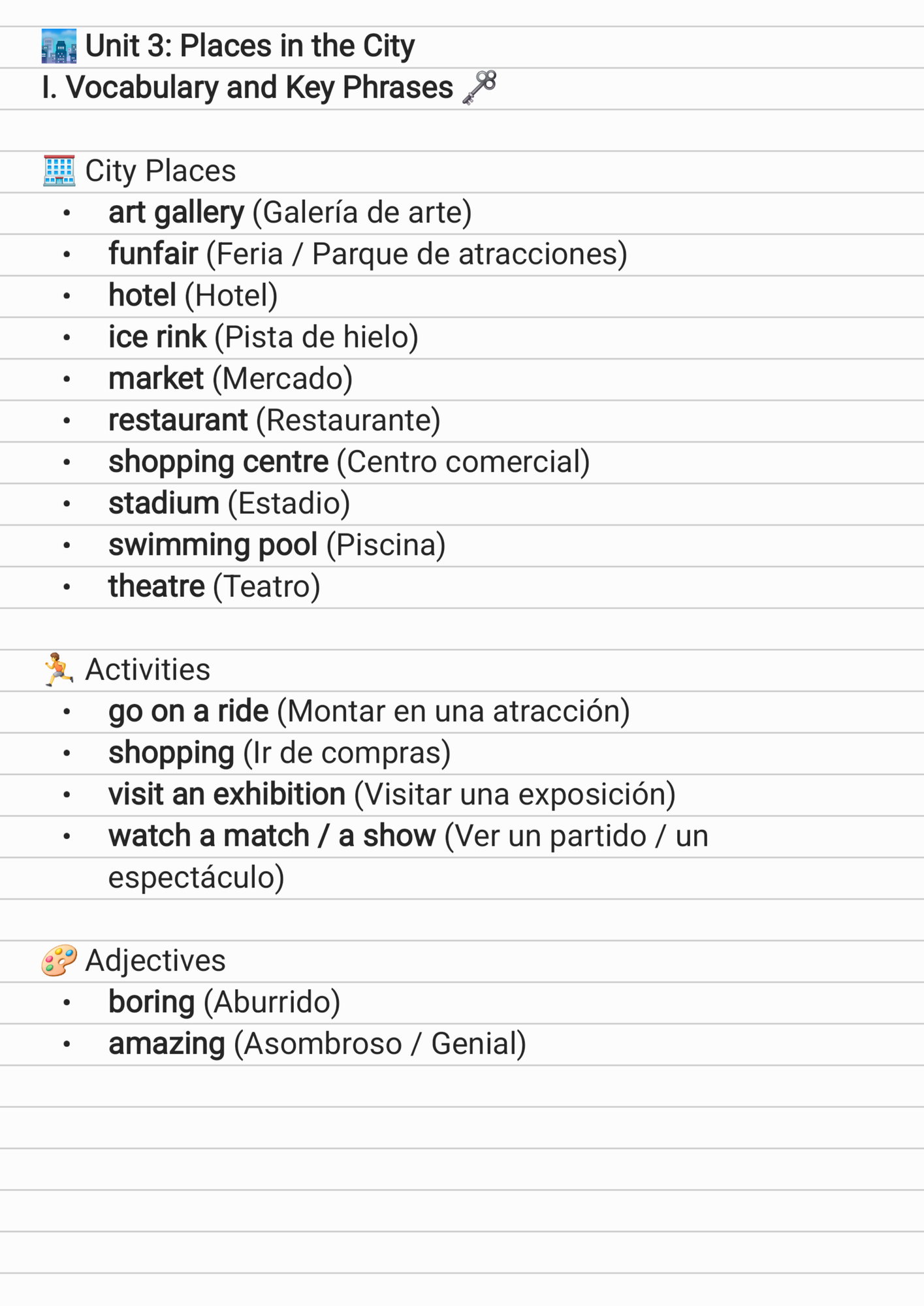Click the key emoji after Key Phrases
The height and width of the screenshot is (1306, 924).
point(480,88)
